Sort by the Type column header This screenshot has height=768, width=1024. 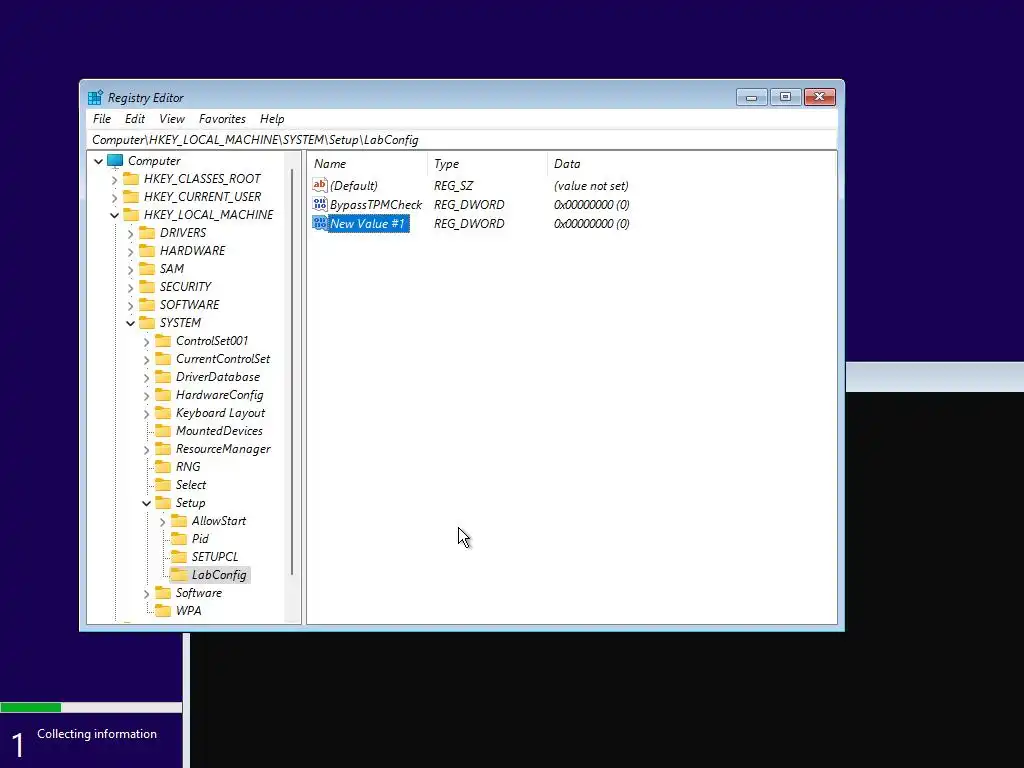pyautogui.click(x=487, y=164)
